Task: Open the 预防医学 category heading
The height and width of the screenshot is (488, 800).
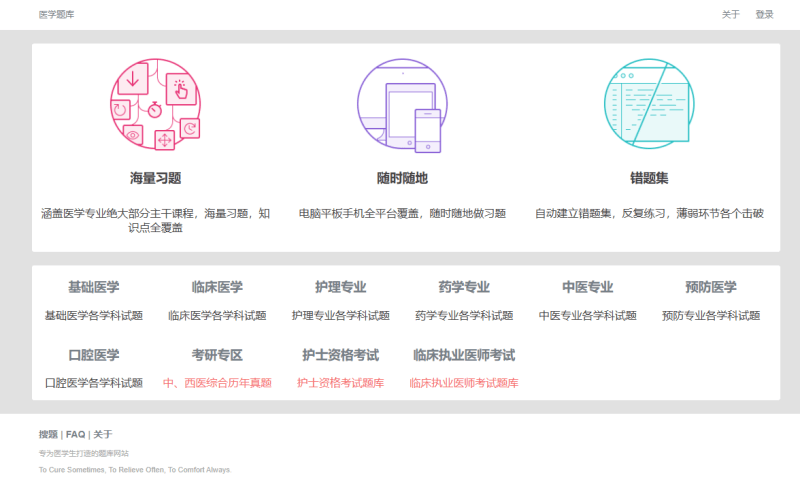Action: click(711, 287)
